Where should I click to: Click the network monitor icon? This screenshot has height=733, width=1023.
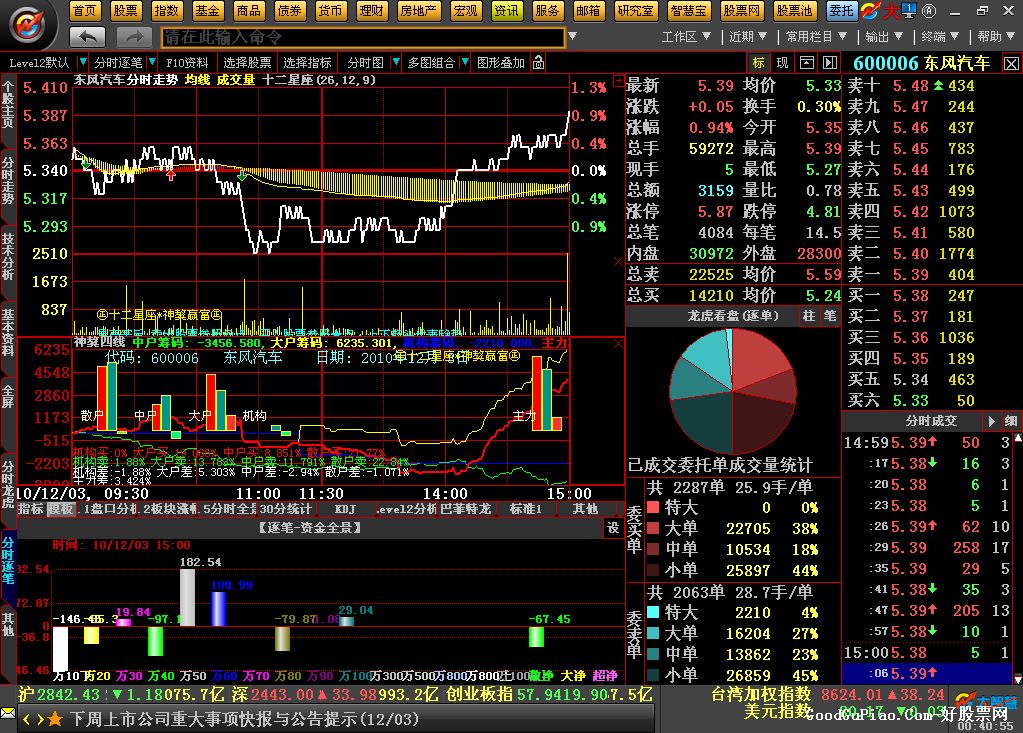(x=909, y=10)
